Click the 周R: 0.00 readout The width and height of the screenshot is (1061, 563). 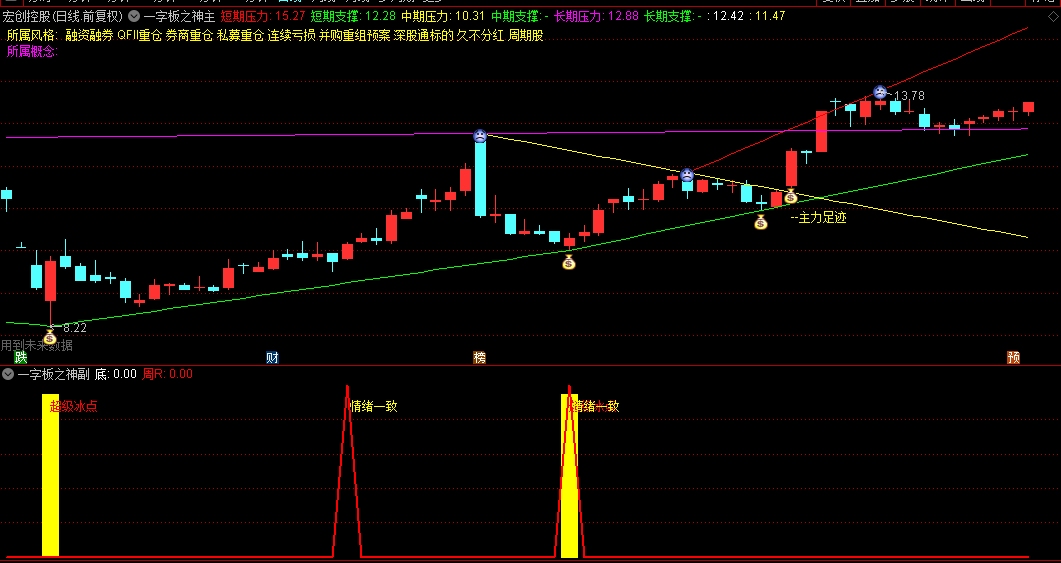click(167, 374)
